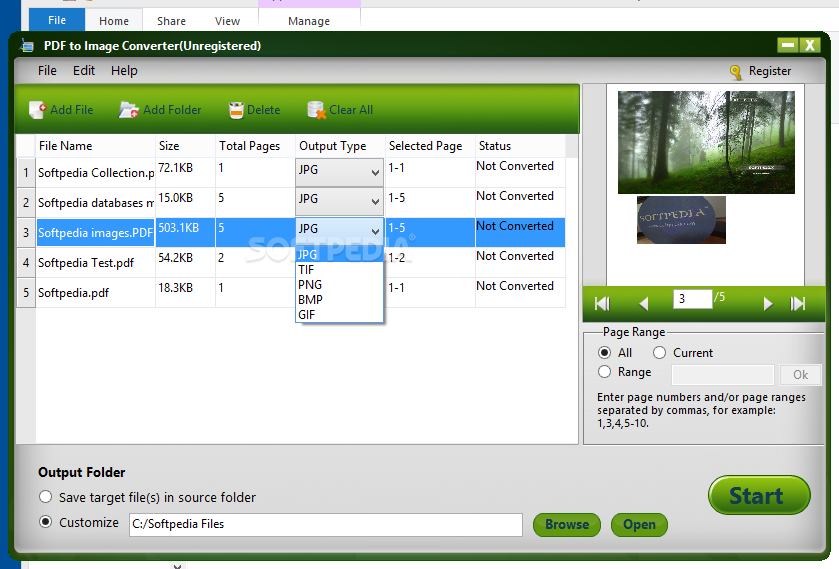This screenshot has width=839, height=569.
Task: Click the Delete trash icon
Action: click(236, 110)
